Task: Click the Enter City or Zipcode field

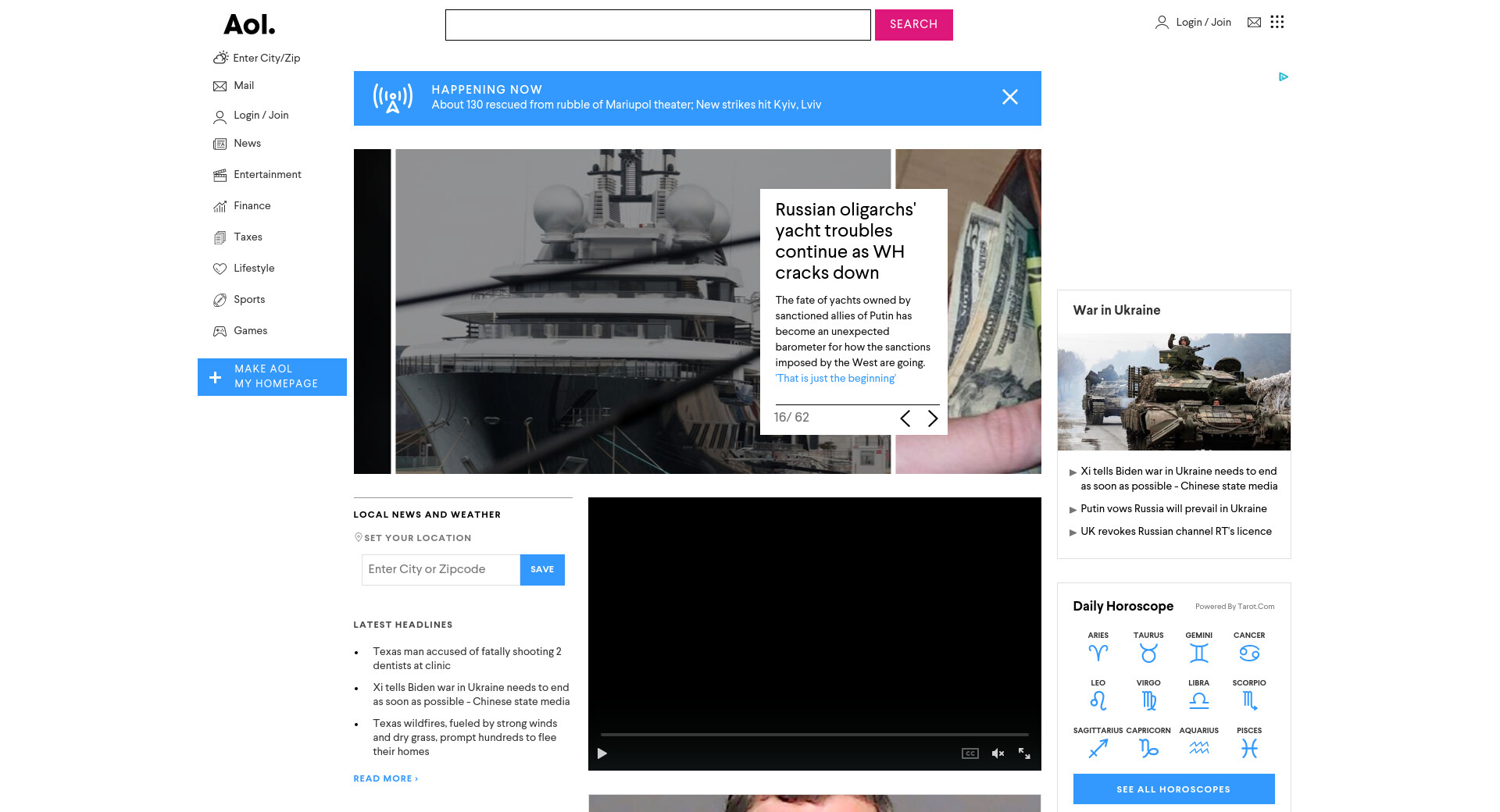Action: pyautogui.click(x=441, y=570)
